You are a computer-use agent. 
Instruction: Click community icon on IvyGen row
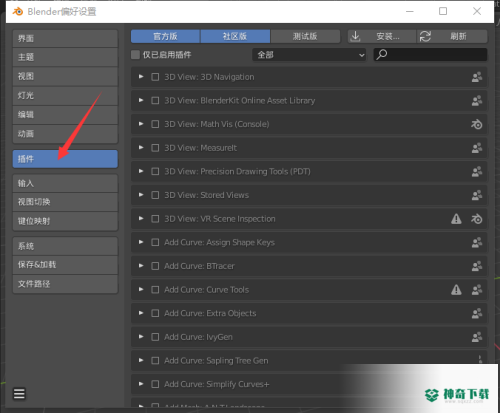pos(477,337)
